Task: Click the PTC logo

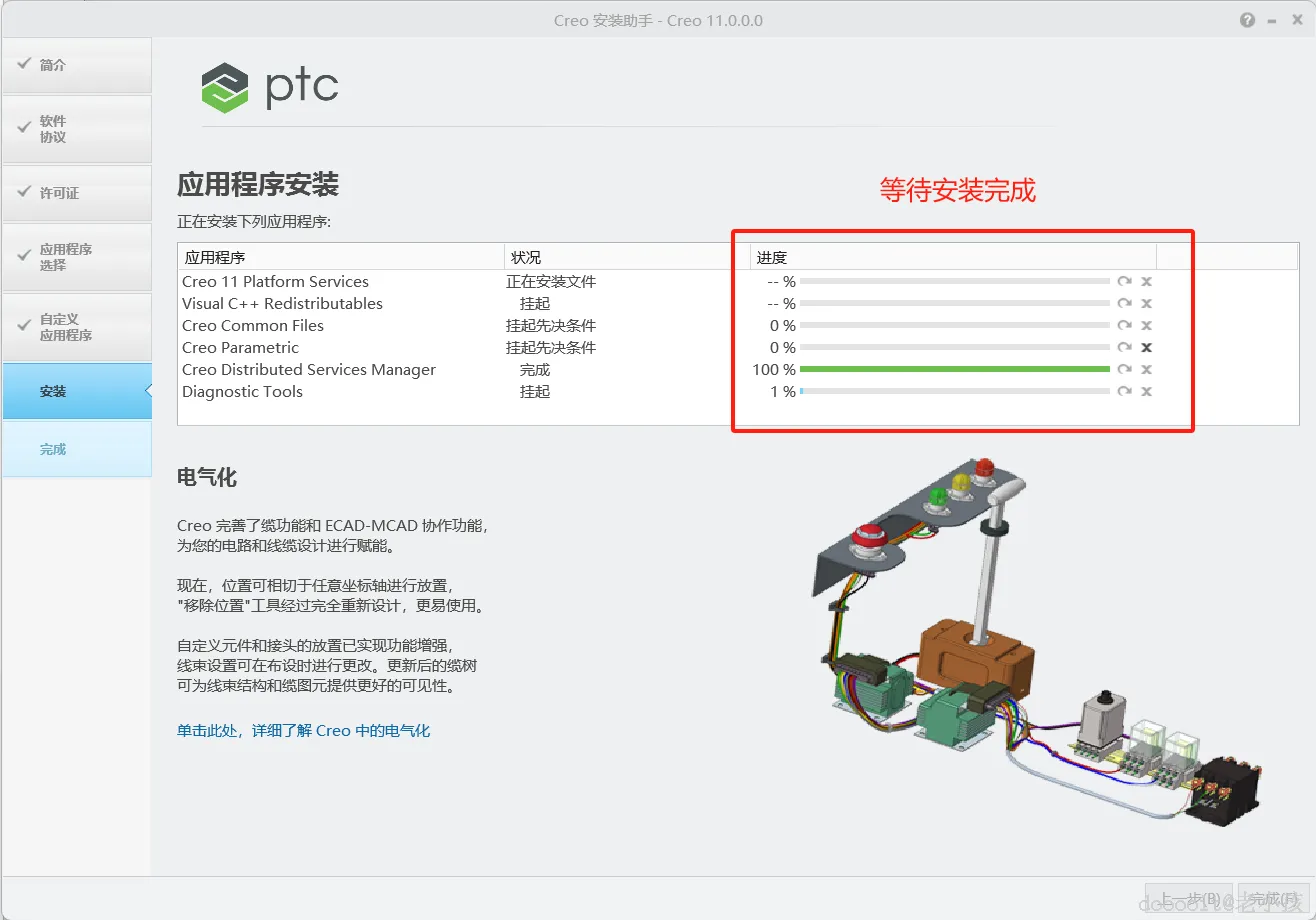Action: [270, 87]
